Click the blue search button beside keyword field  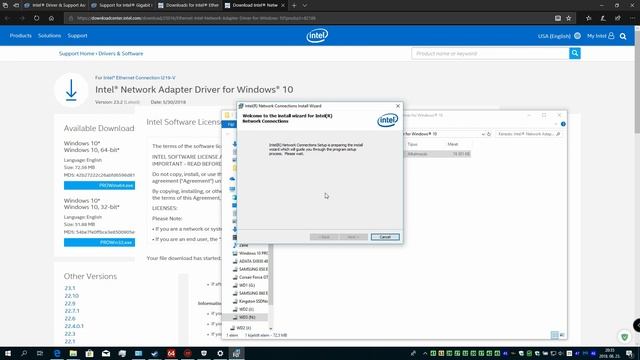(x=575, y=53)
